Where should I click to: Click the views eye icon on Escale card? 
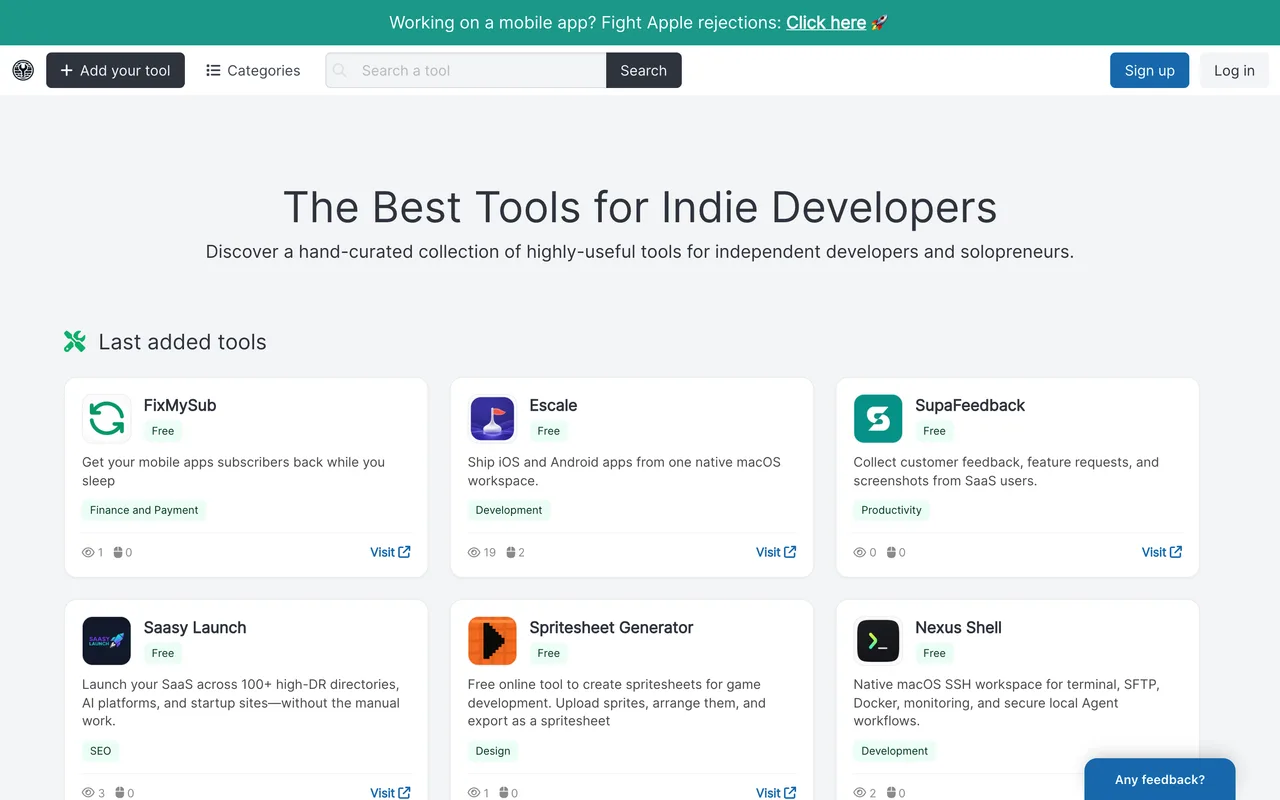474,552
